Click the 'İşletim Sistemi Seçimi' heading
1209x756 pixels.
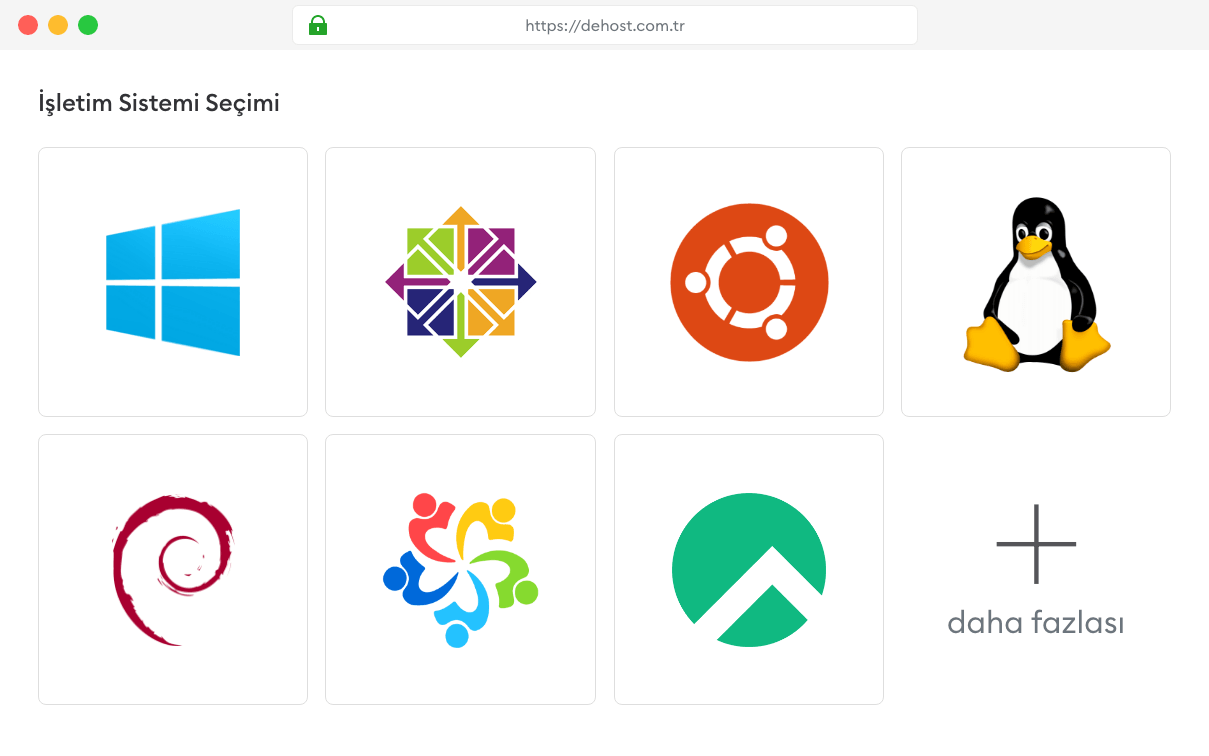click(159, 103)
